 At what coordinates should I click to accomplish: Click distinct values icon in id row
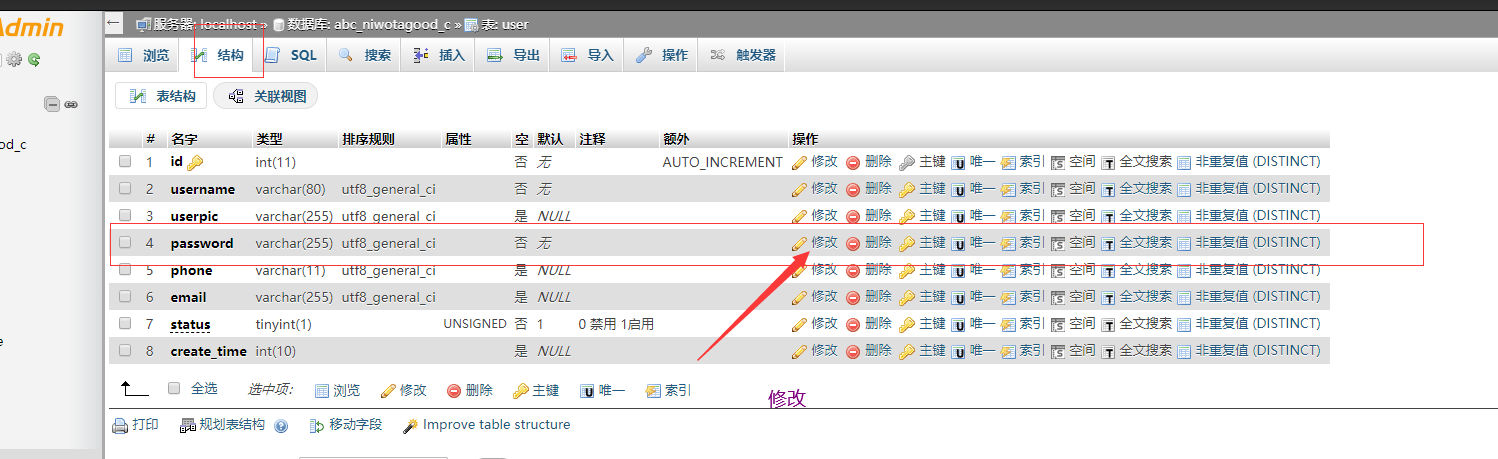pos(1184,162)
